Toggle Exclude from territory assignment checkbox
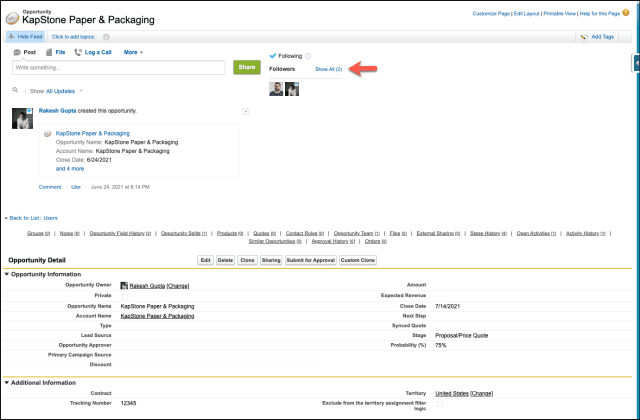This screenshot has height=420, width=640. point(440,403)
